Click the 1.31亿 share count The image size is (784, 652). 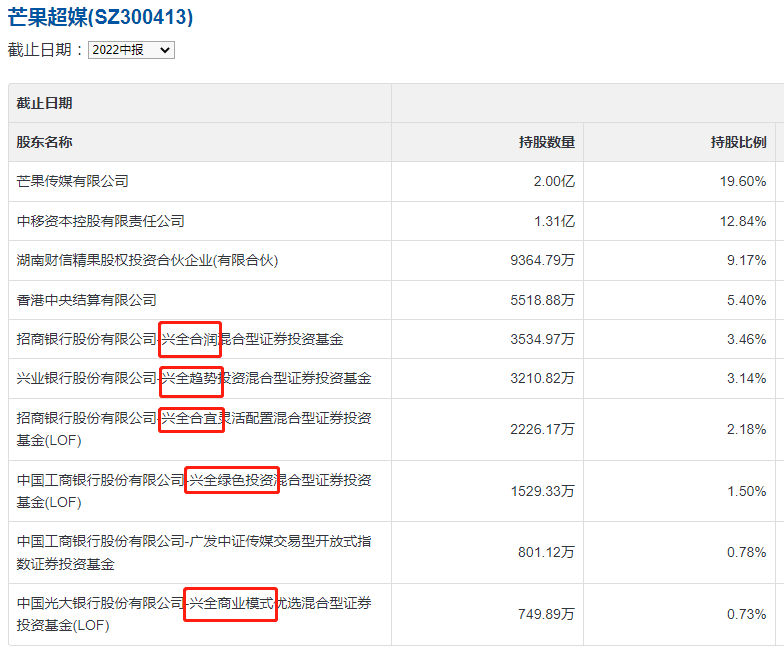click(x=554, y=221)
